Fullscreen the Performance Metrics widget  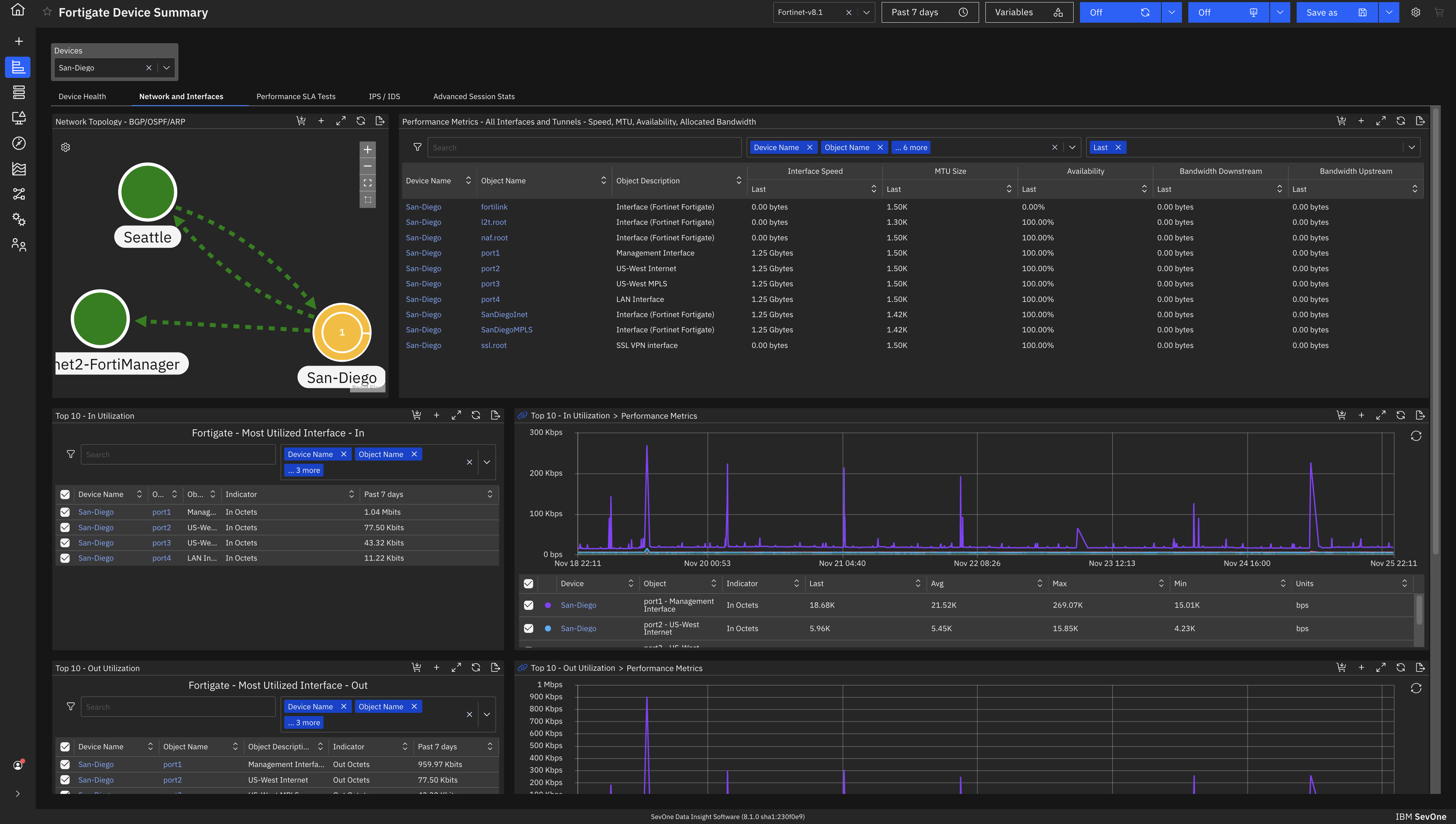click(x=1381, y=121)
